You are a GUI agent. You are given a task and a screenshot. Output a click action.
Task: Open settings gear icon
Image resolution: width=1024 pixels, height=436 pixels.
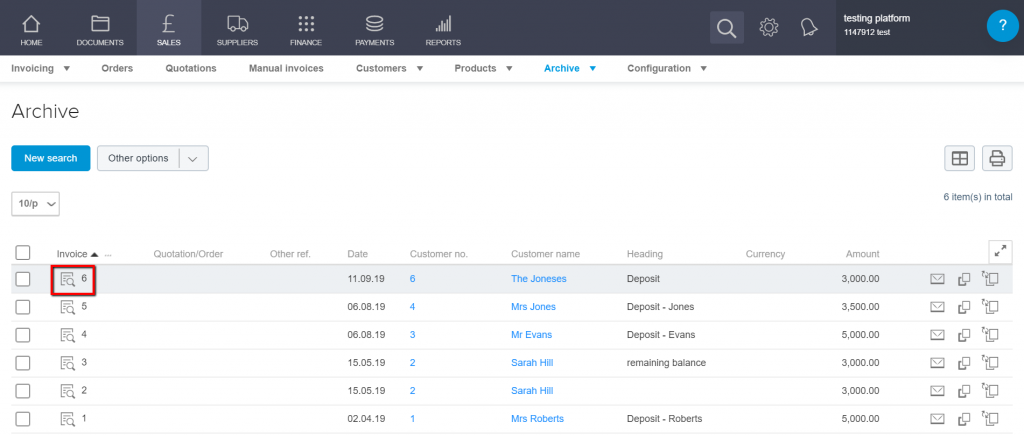[769, 27]
